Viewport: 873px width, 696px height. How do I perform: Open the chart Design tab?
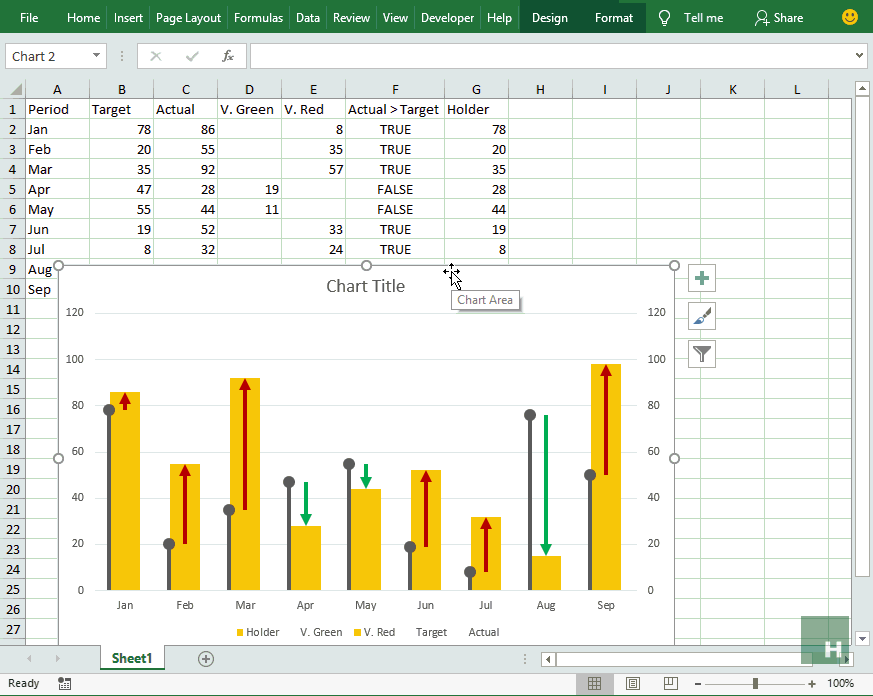550,18
